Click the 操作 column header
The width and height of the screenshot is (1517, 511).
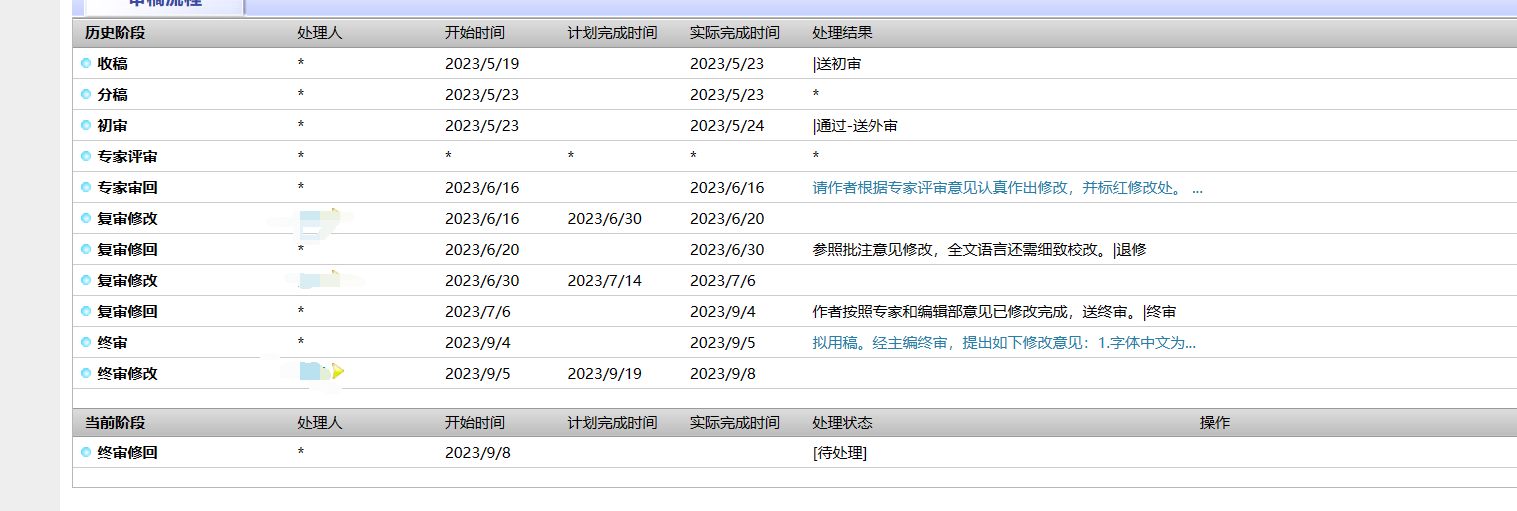click(1214, 423)
